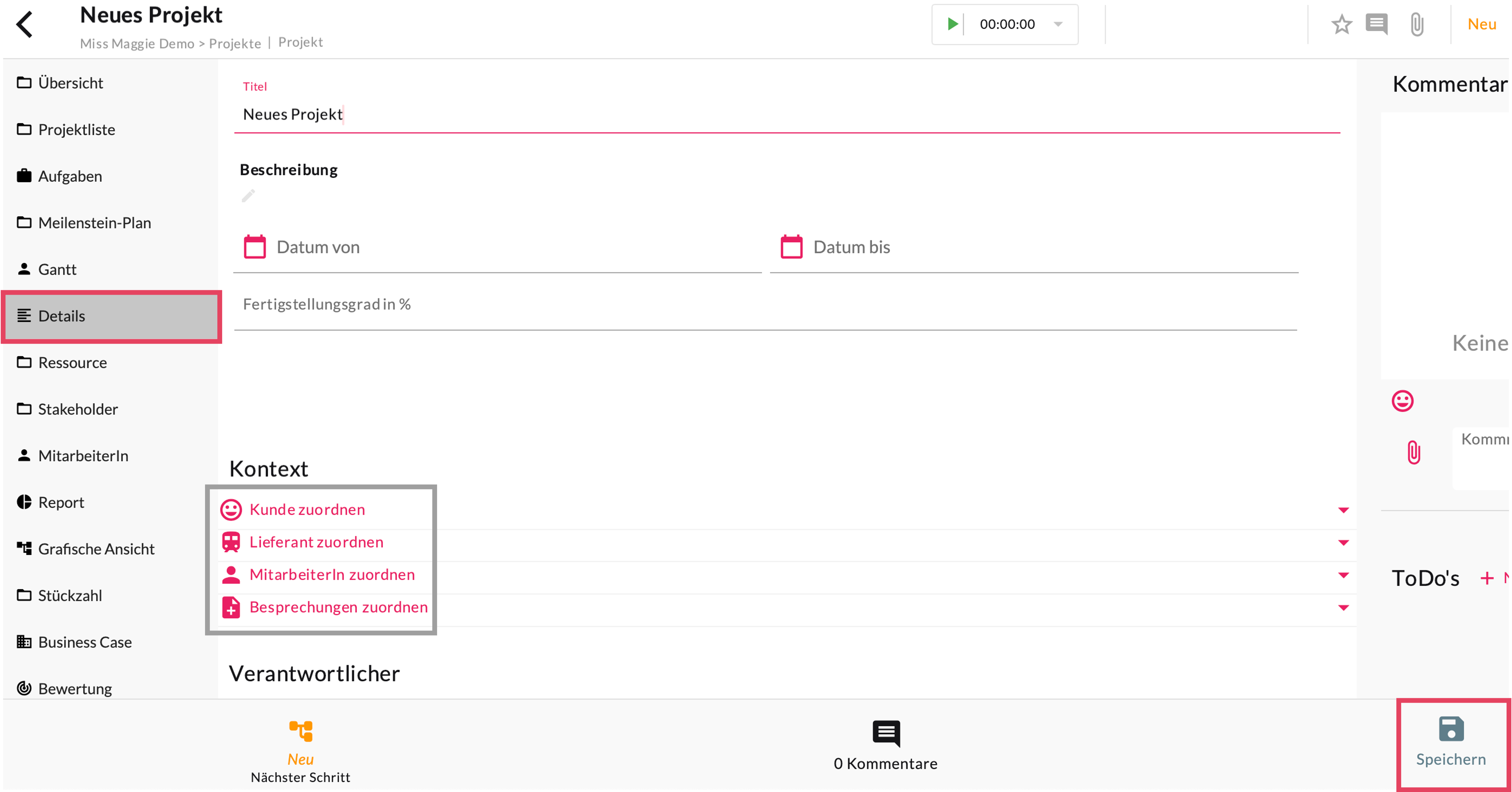Attach file using comment paperclip icon

coord(1414,453)
